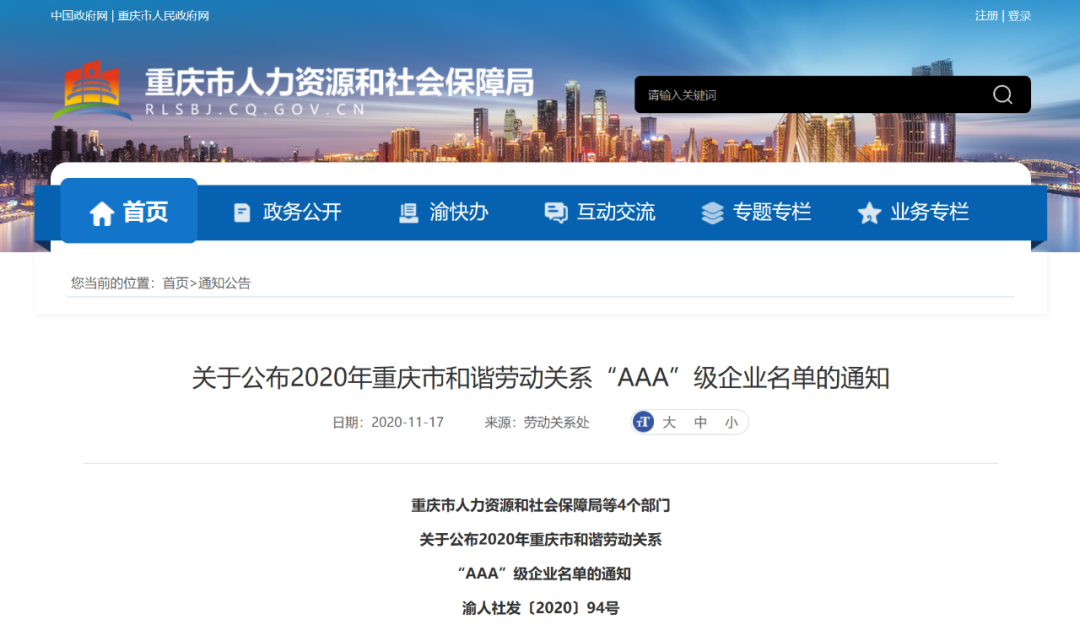Set font size to 大 (large)
The width and height of the screenshot is (1080, 625).
[x=669, y=422]
